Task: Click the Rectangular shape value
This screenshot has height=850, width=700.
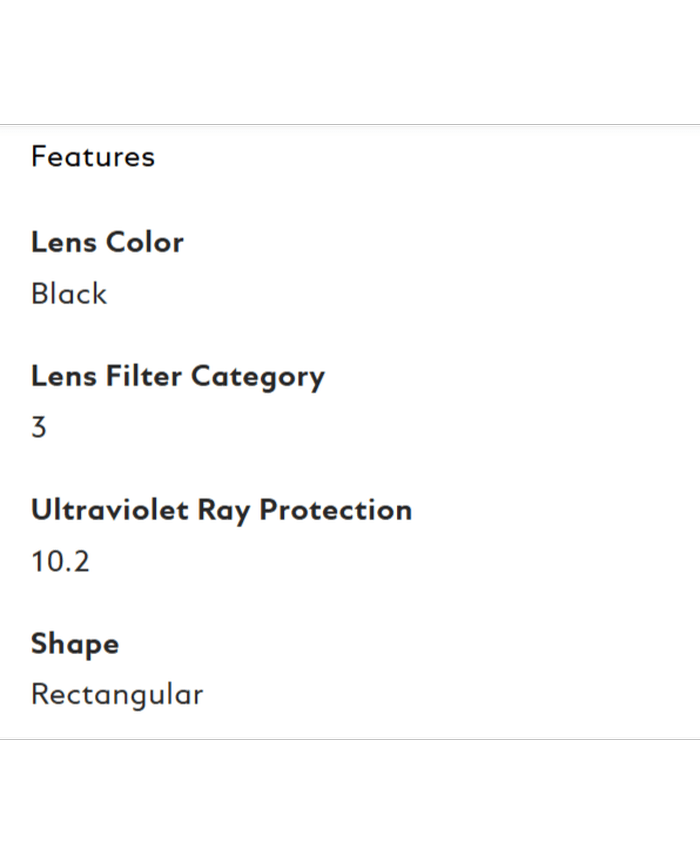Action: [117, 694]
